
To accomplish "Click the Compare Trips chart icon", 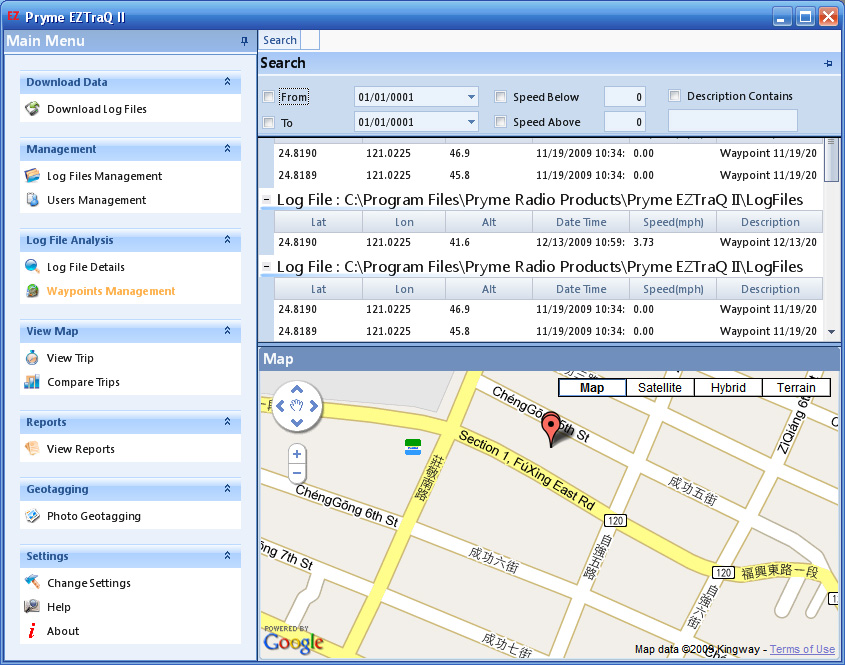I will pos(32,382).
